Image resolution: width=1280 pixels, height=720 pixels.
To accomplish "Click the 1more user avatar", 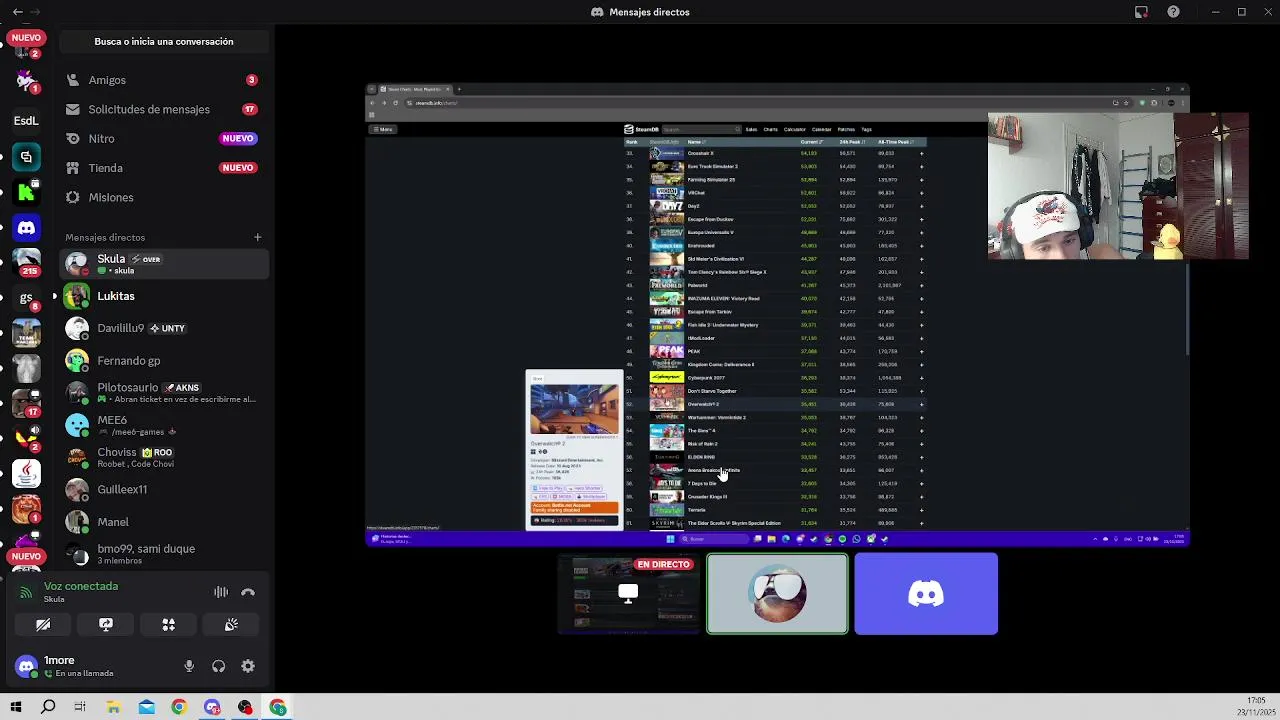I will tap(27, 665).
